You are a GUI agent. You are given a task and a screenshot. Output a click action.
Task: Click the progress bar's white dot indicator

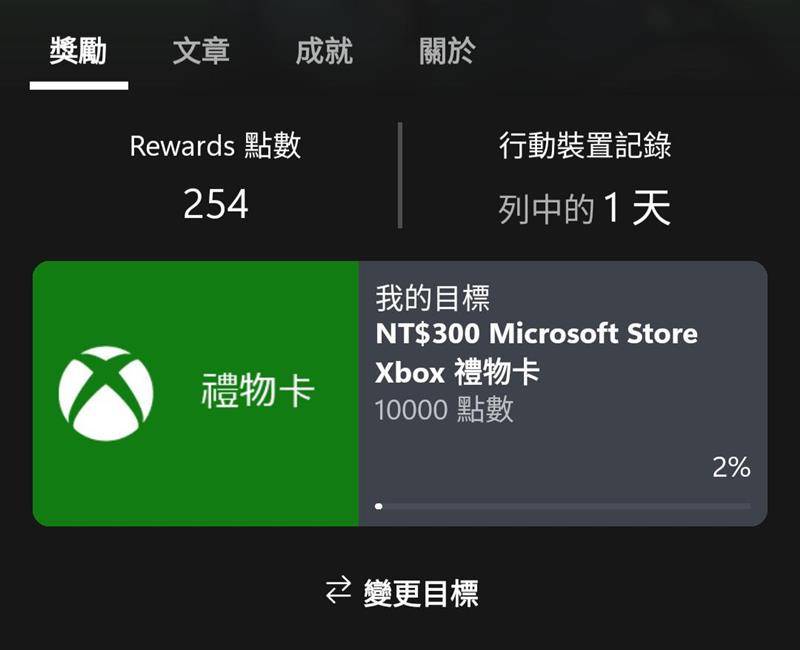pos(379,506)
